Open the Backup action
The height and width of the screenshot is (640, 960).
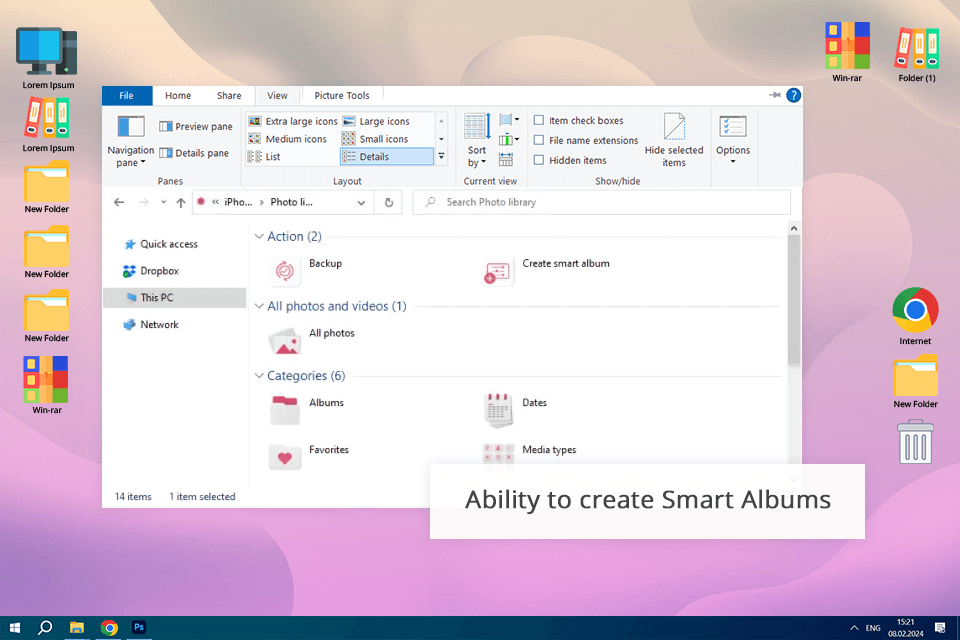[306, 270]
